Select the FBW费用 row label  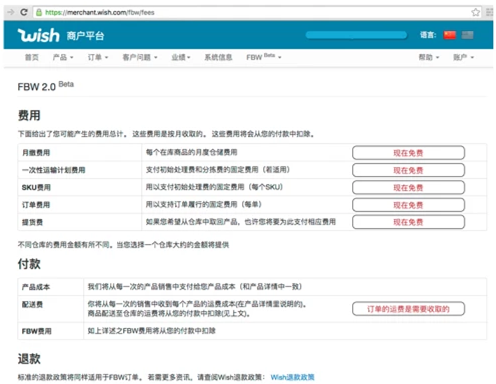click(36, 331)
